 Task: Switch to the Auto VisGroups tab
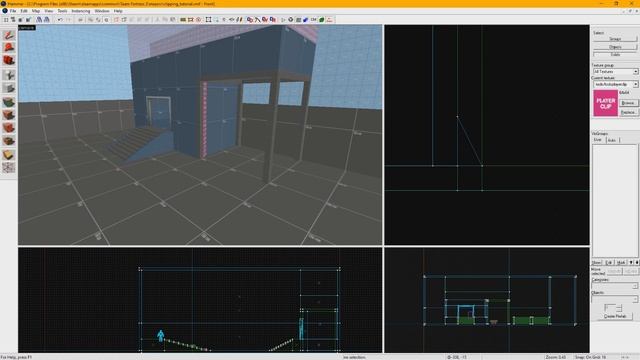(612, 140)
